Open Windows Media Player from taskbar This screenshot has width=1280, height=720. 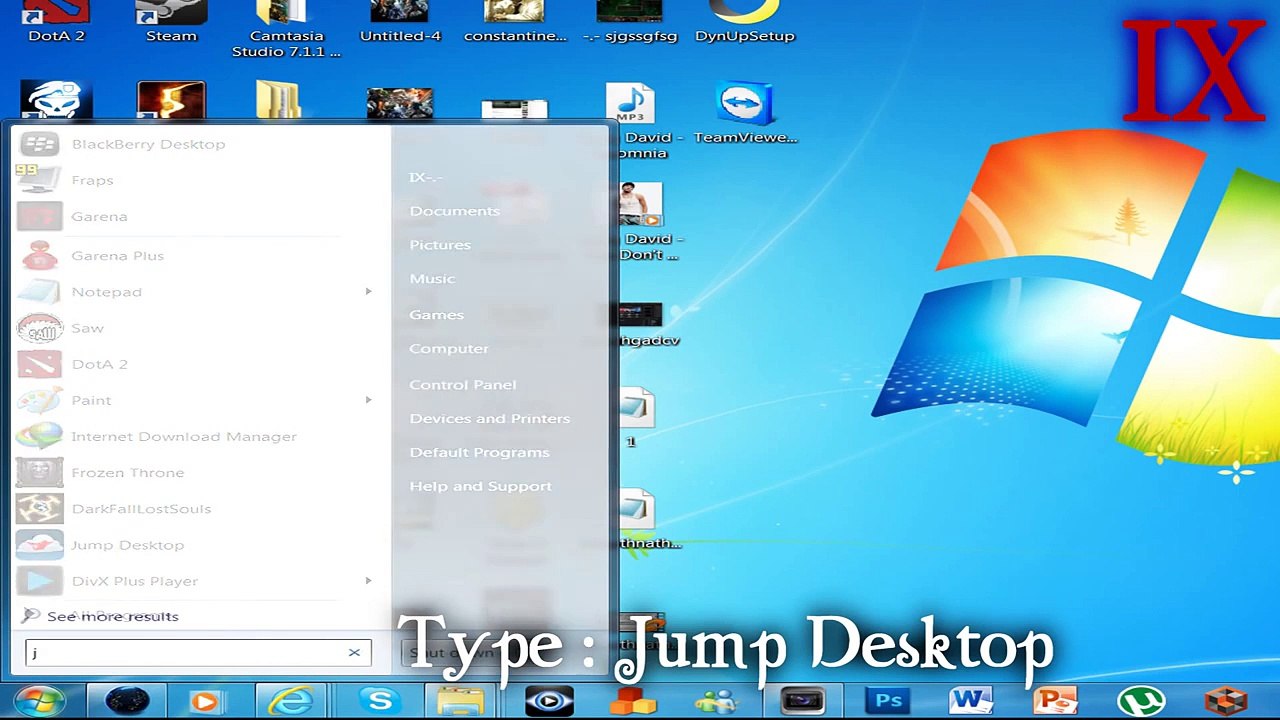[205, 701]
